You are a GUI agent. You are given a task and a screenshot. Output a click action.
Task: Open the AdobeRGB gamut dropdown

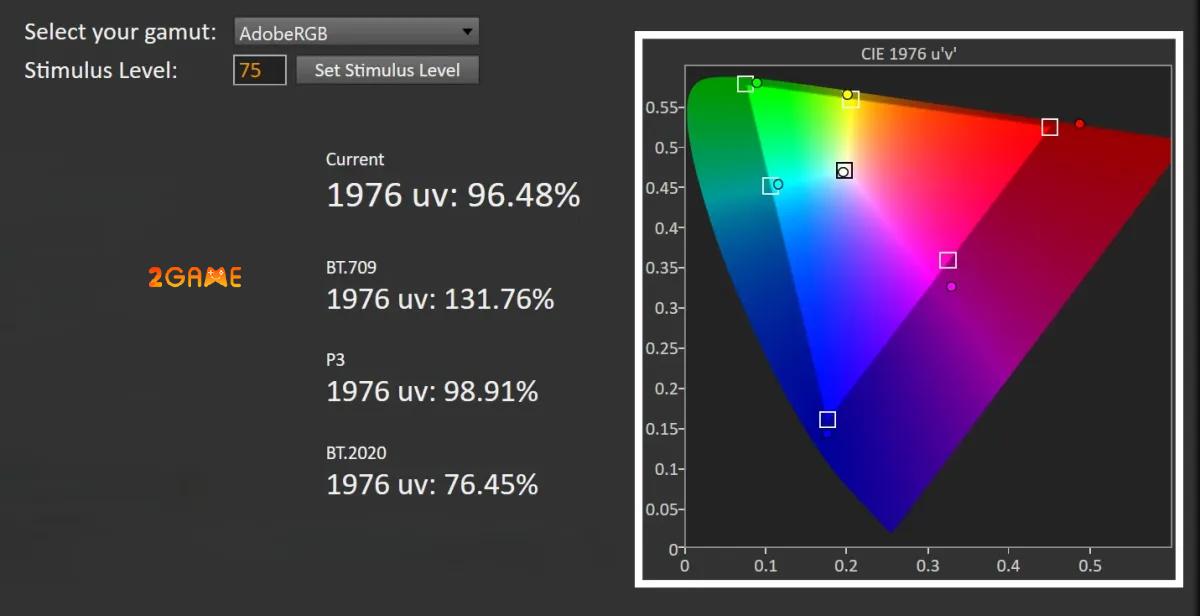pyautogui.click(x=356, y=32)
